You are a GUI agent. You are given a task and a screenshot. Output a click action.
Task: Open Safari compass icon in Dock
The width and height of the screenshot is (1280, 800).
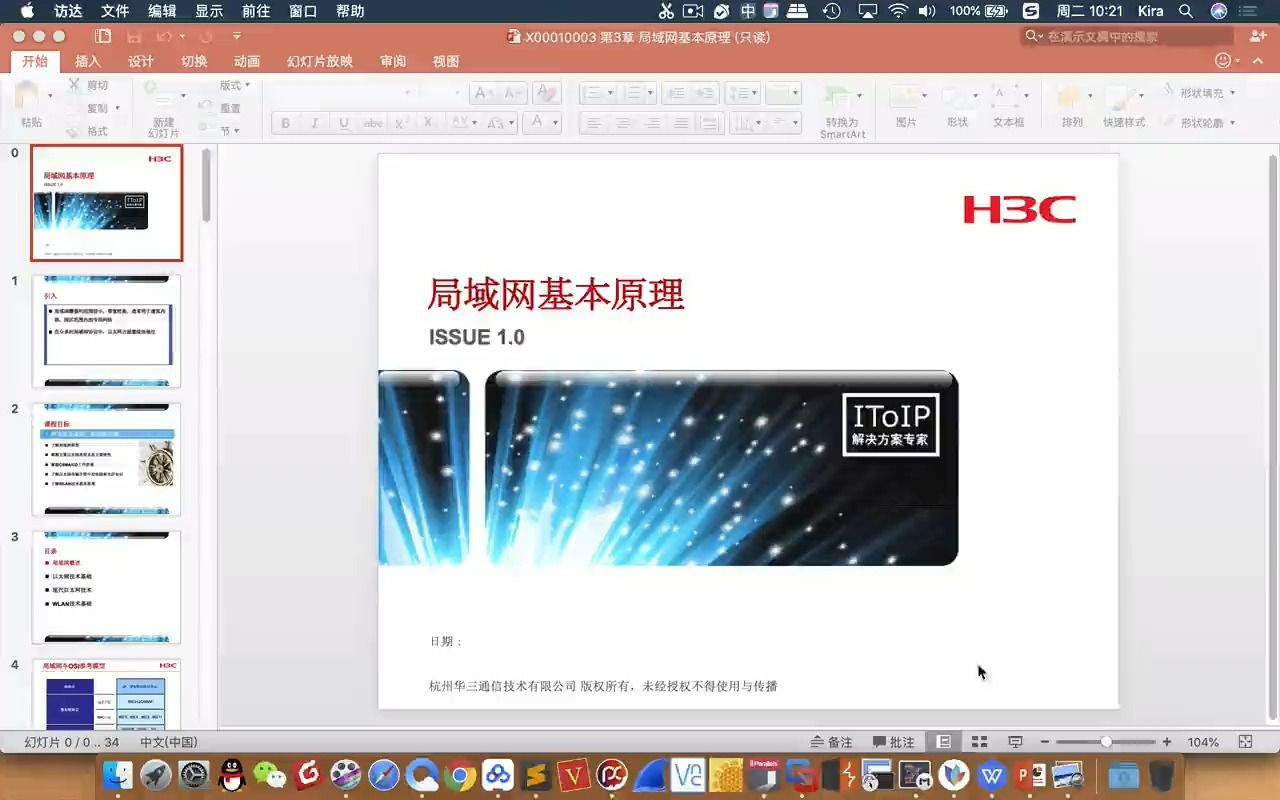[x=383, y=775]
